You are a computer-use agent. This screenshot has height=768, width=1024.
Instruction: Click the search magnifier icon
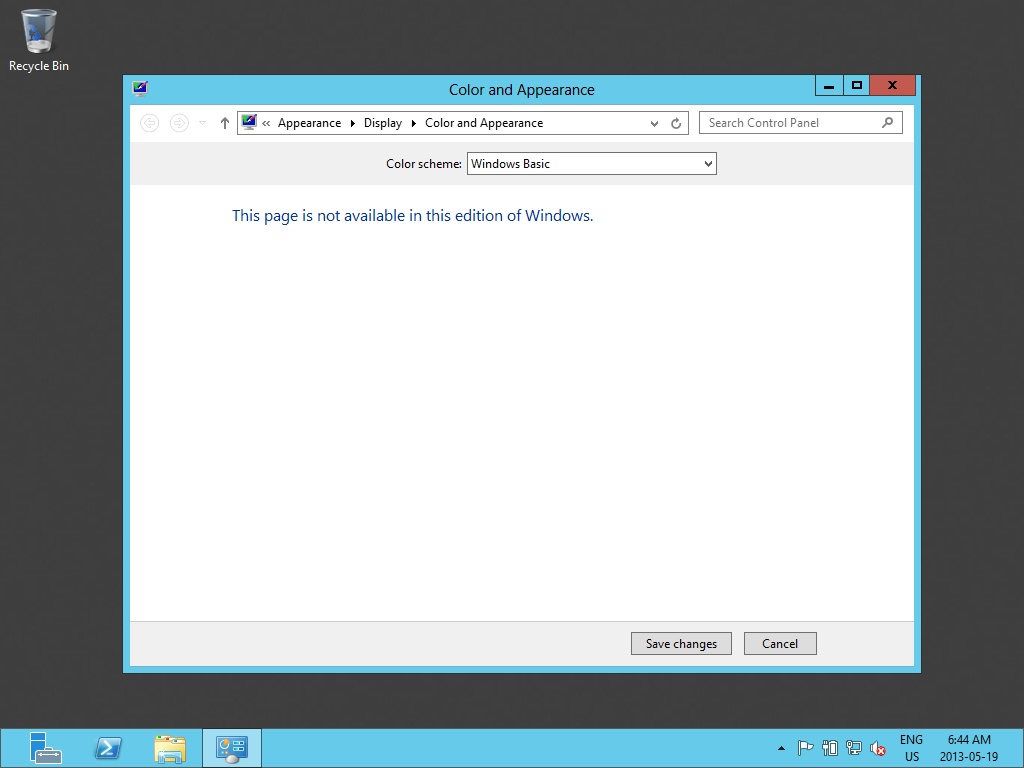(888, 123)
